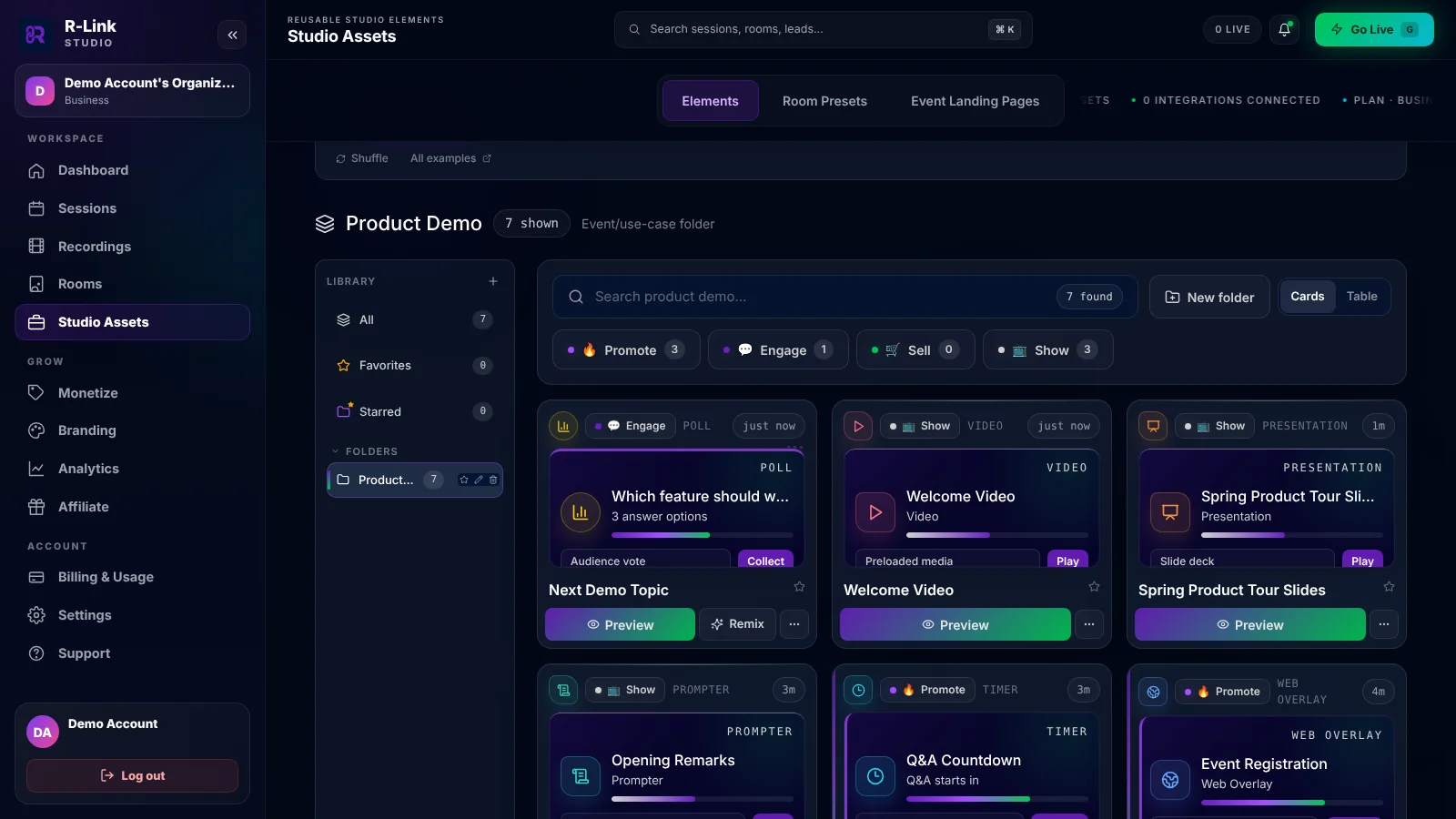1456x819 pixels.
Task: Favorite the Next Demo Topic card
Action: click(x=799, y=587)
